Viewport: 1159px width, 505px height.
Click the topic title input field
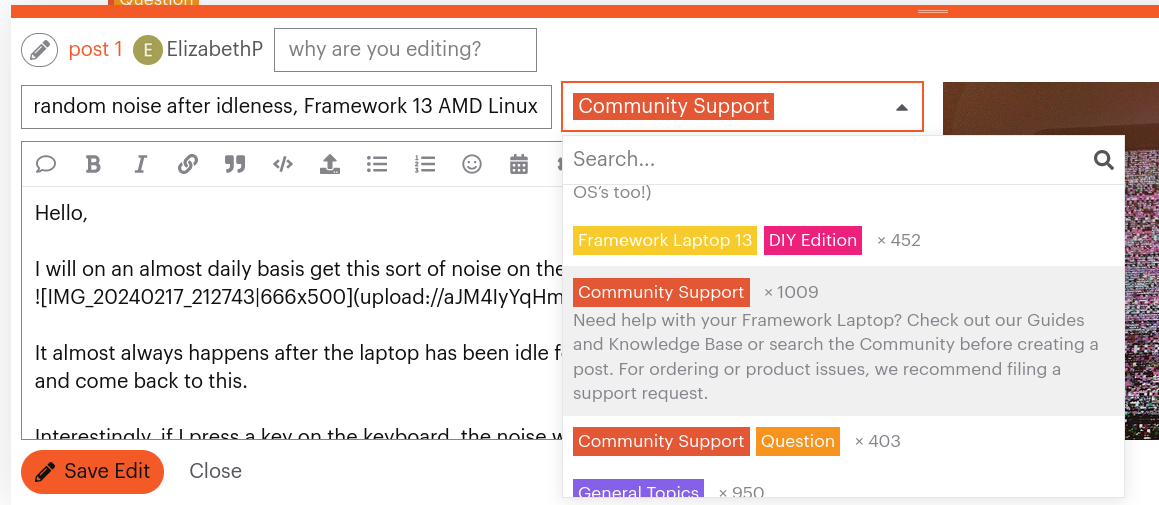(286, 106)
